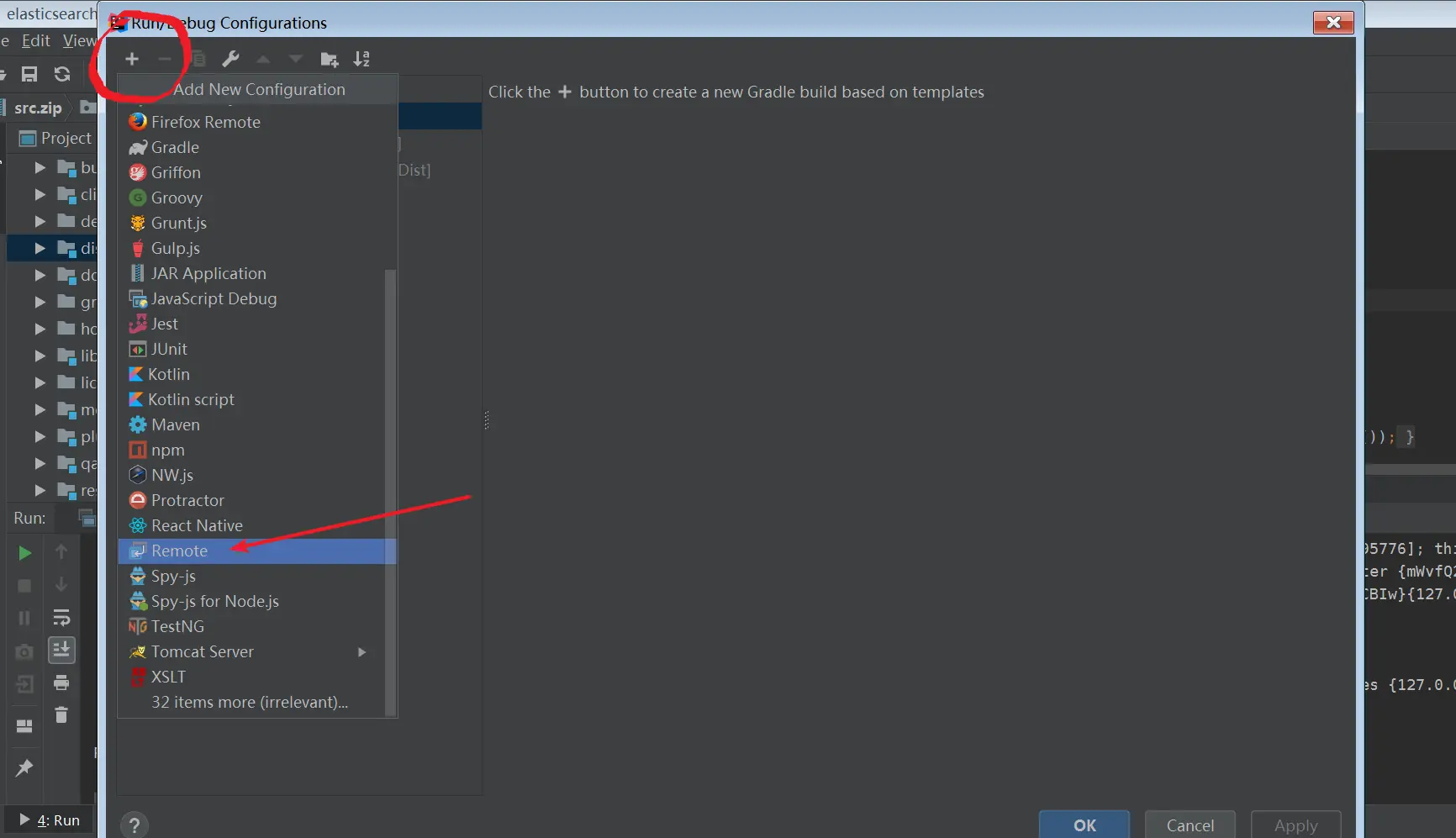Click the green Run play icon
1456x838 pixels.
tap(24, 552)
